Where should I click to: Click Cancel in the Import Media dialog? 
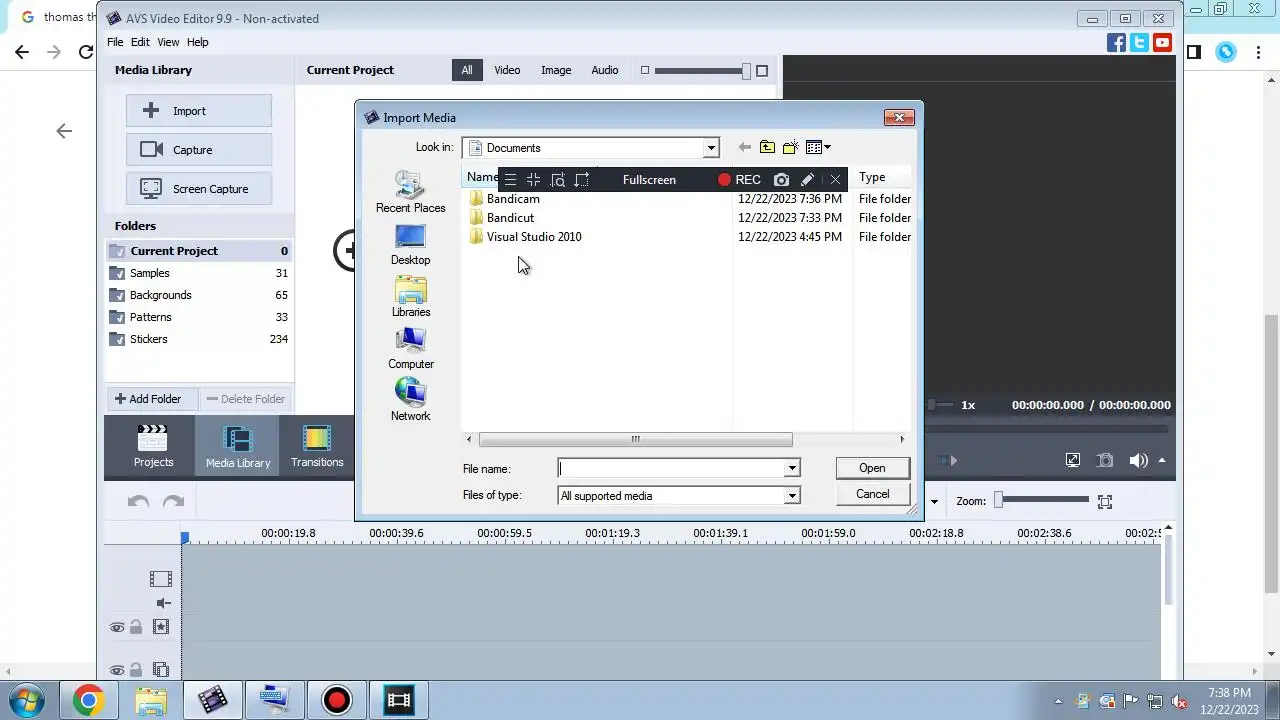pos(872,494)
